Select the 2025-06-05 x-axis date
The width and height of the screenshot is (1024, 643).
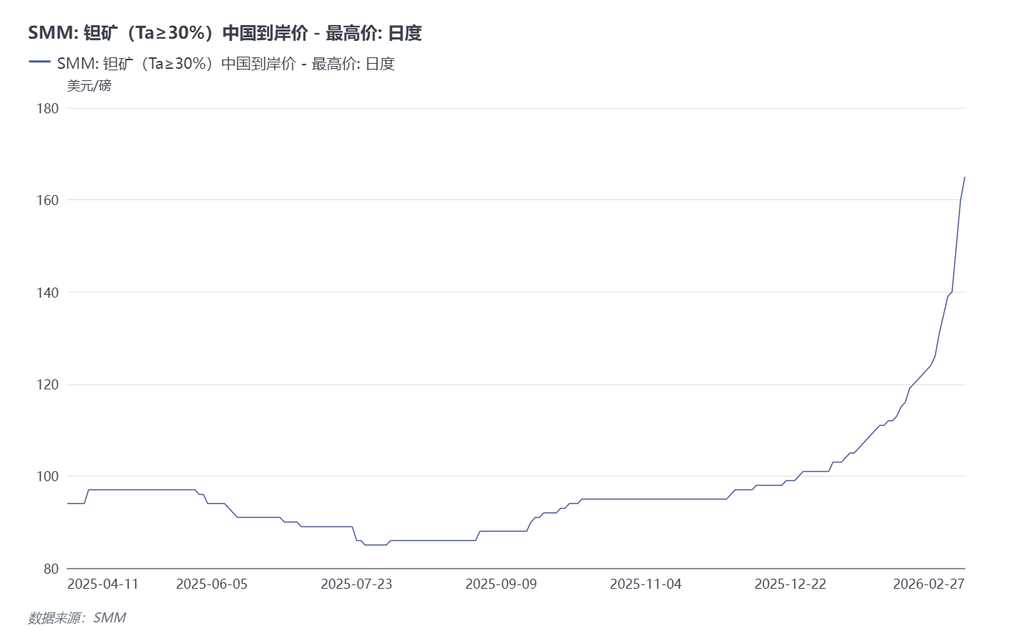click(x=211, y=584)
